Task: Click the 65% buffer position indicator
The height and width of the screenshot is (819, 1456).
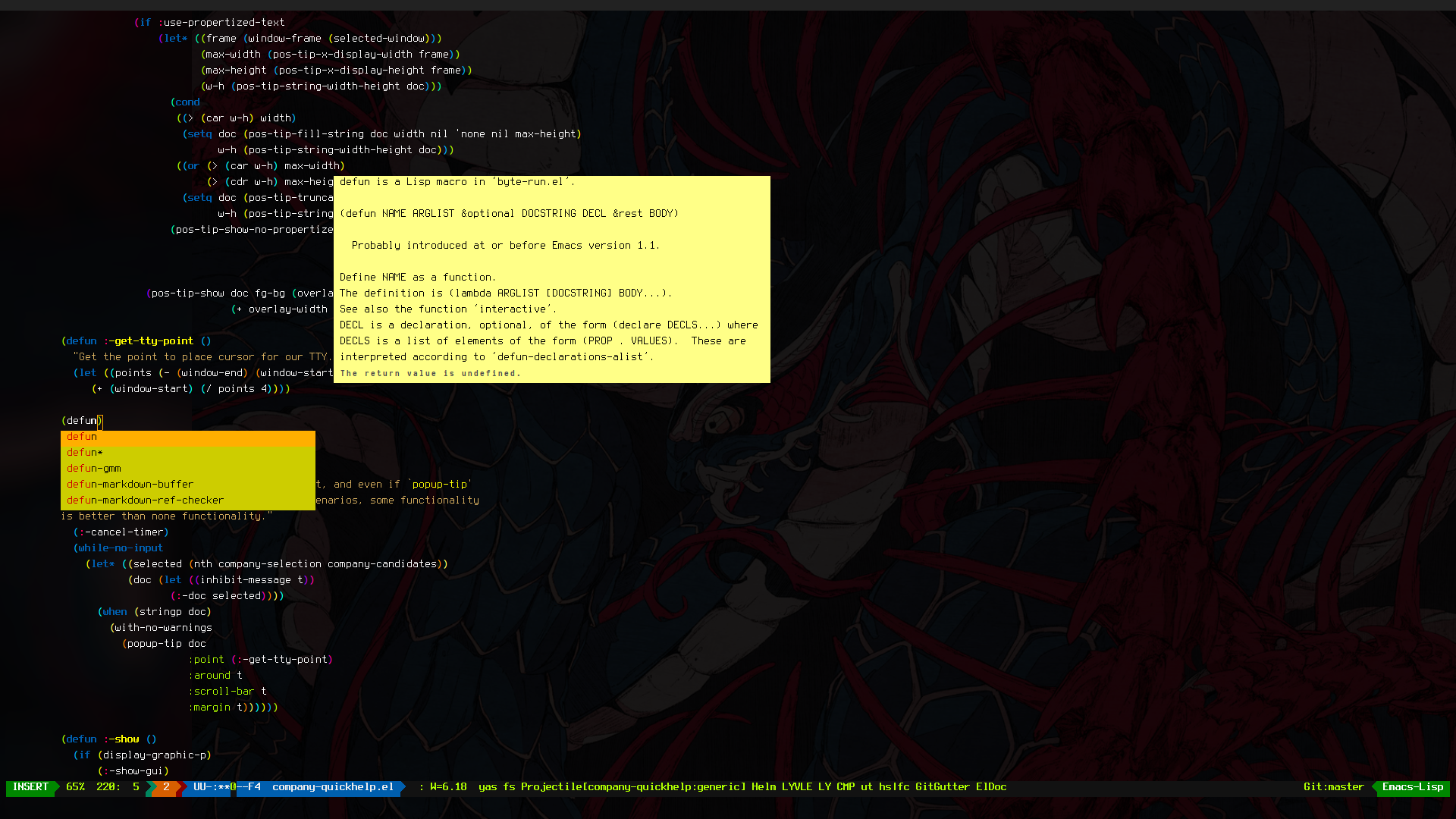Action: pos(75,787)
